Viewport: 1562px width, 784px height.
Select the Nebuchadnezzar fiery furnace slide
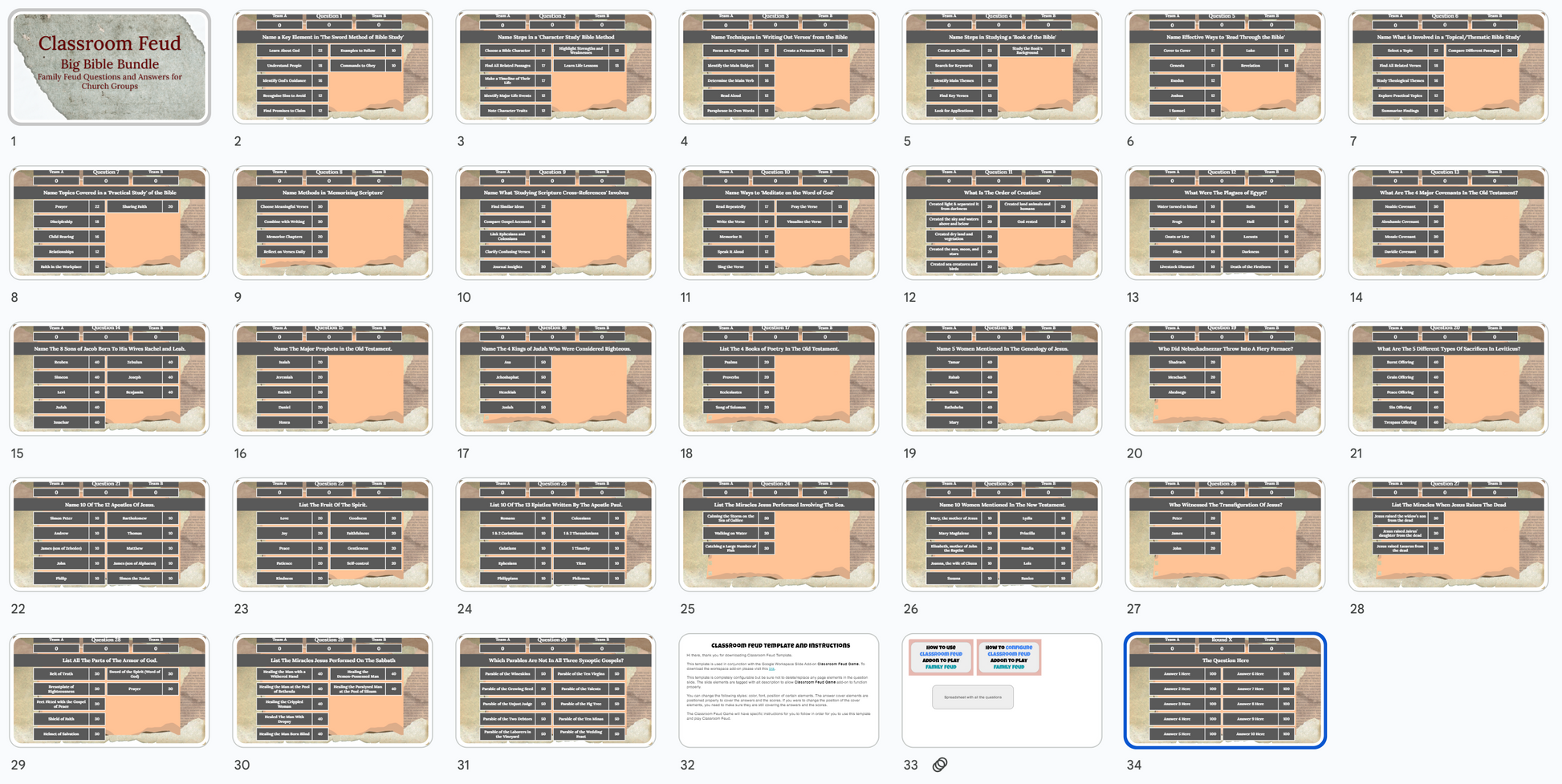pyautogui.click(x=1225, y=379)
